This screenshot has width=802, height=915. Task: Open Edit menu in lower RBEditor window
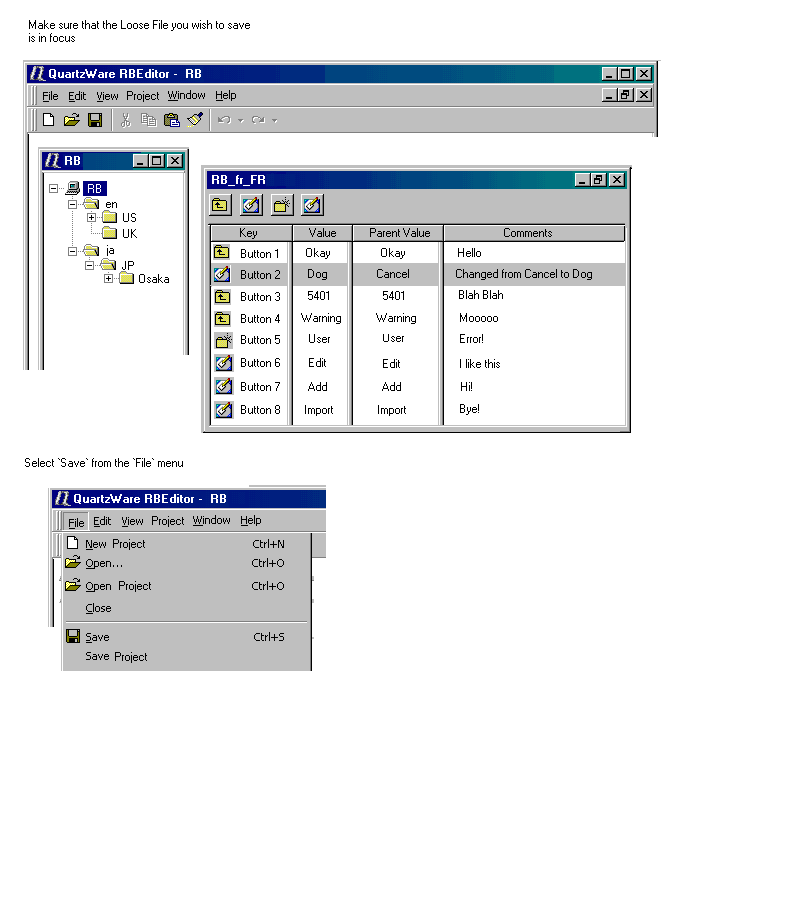click(102, 521)
